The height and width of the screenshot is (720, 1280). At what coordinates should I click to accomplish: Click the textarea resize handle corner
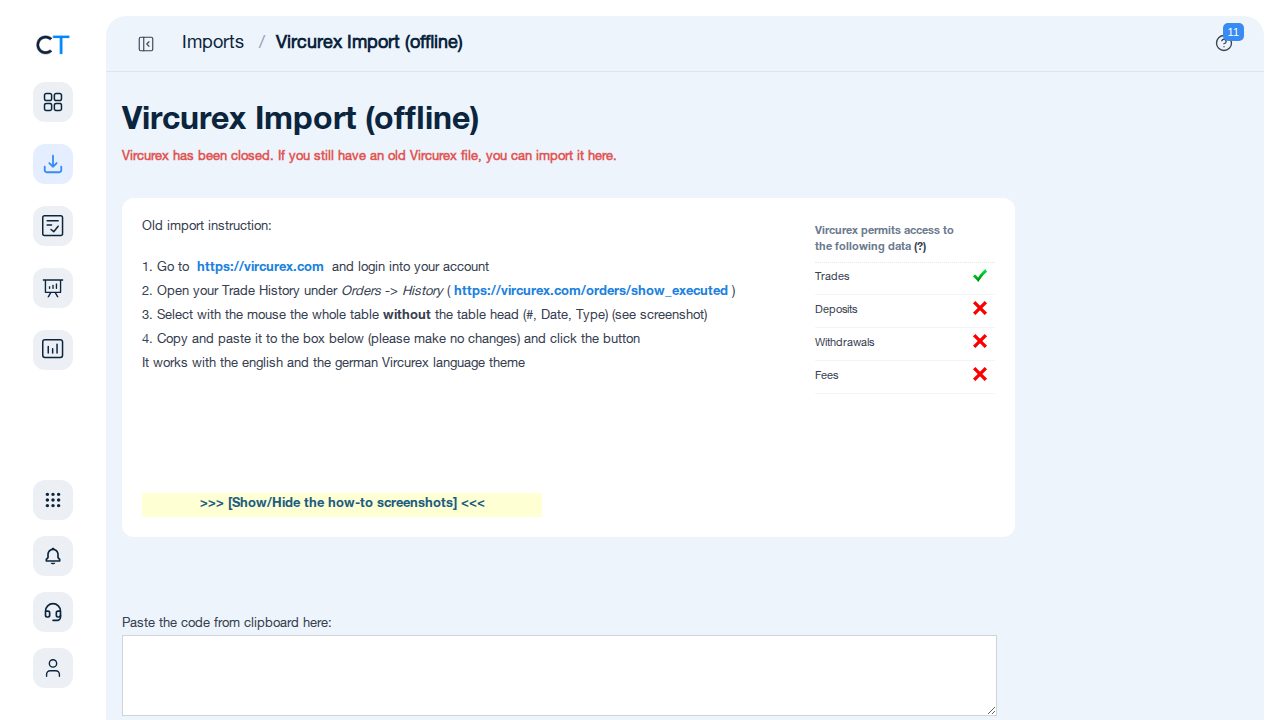[x=991, y=710]
